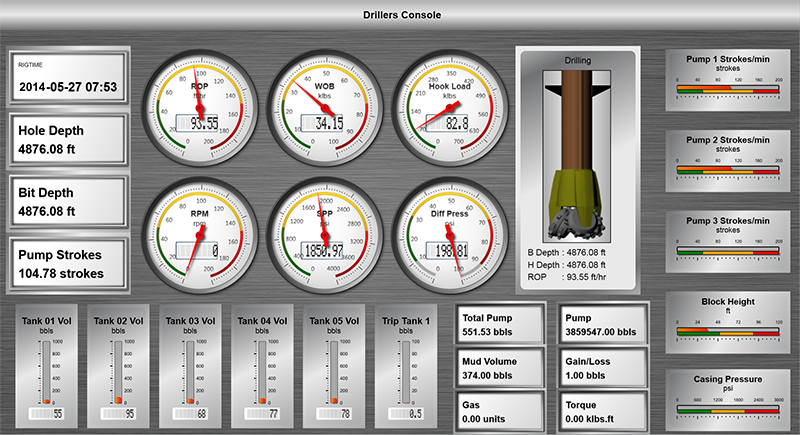This screenshot has width=800, height=435.
Task: Select the WOB gauge dial
Action: tap(324, 106)
